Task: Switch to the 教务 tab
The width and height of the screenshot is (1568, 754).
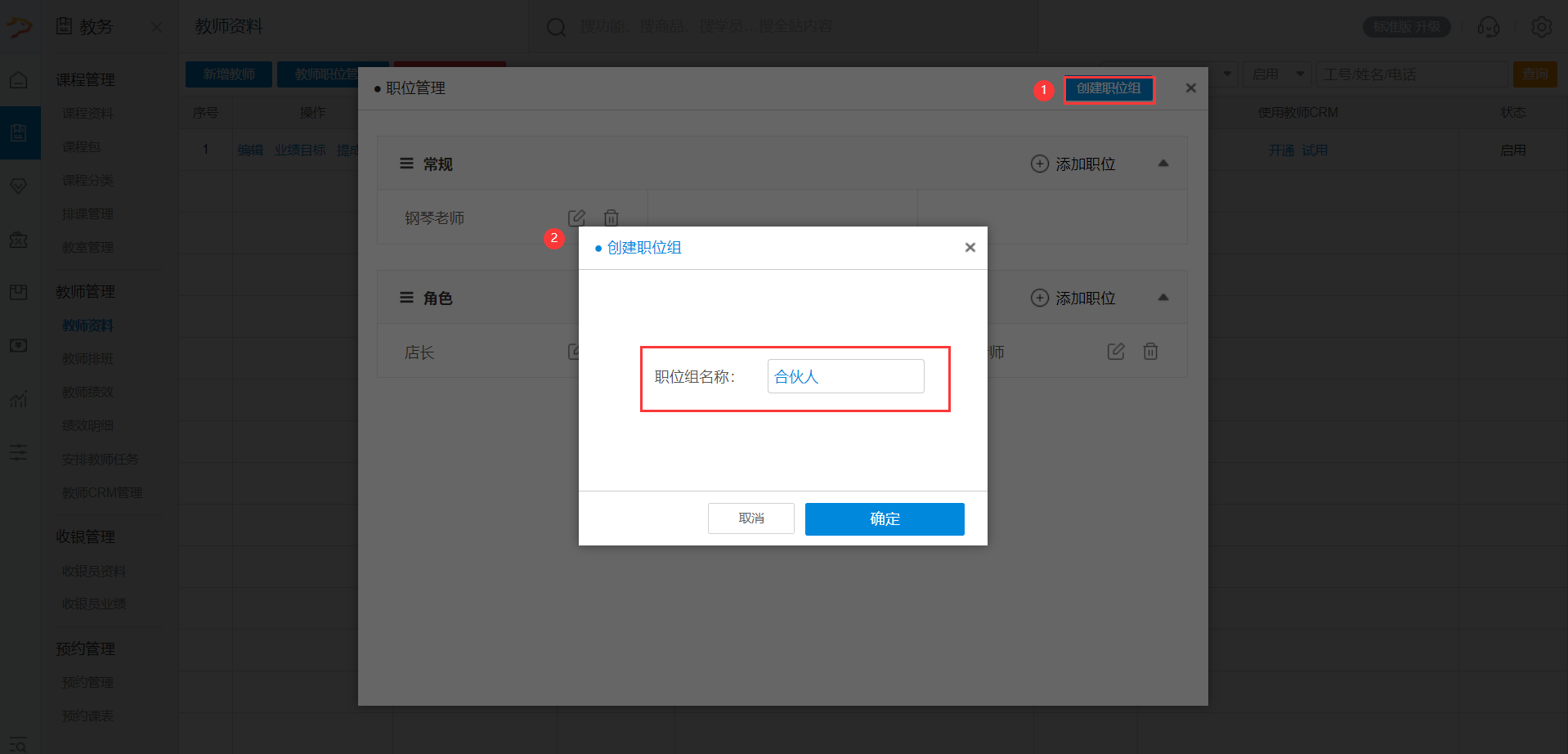Action: tap(84, 26)
